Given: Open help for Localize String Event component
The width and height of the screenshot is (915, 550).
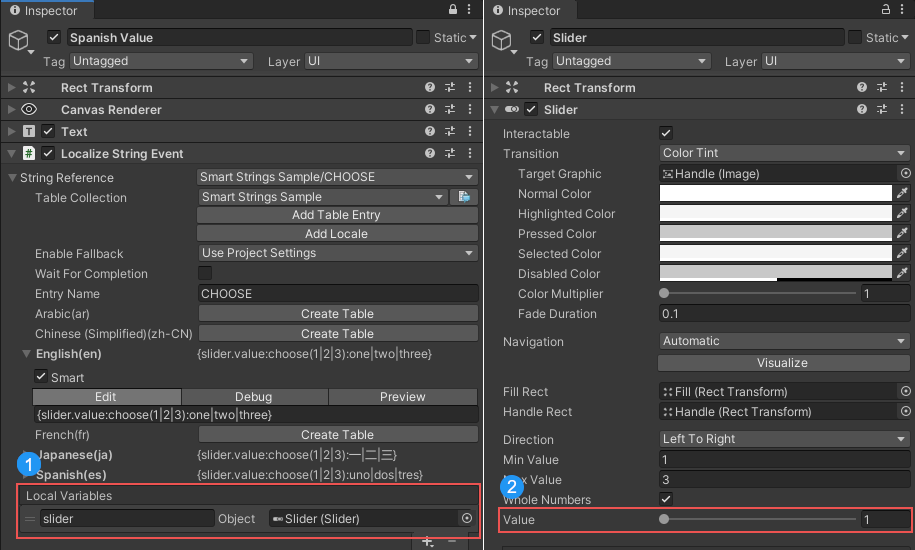Looking at the screenshot, I should (x=430, y=154).
